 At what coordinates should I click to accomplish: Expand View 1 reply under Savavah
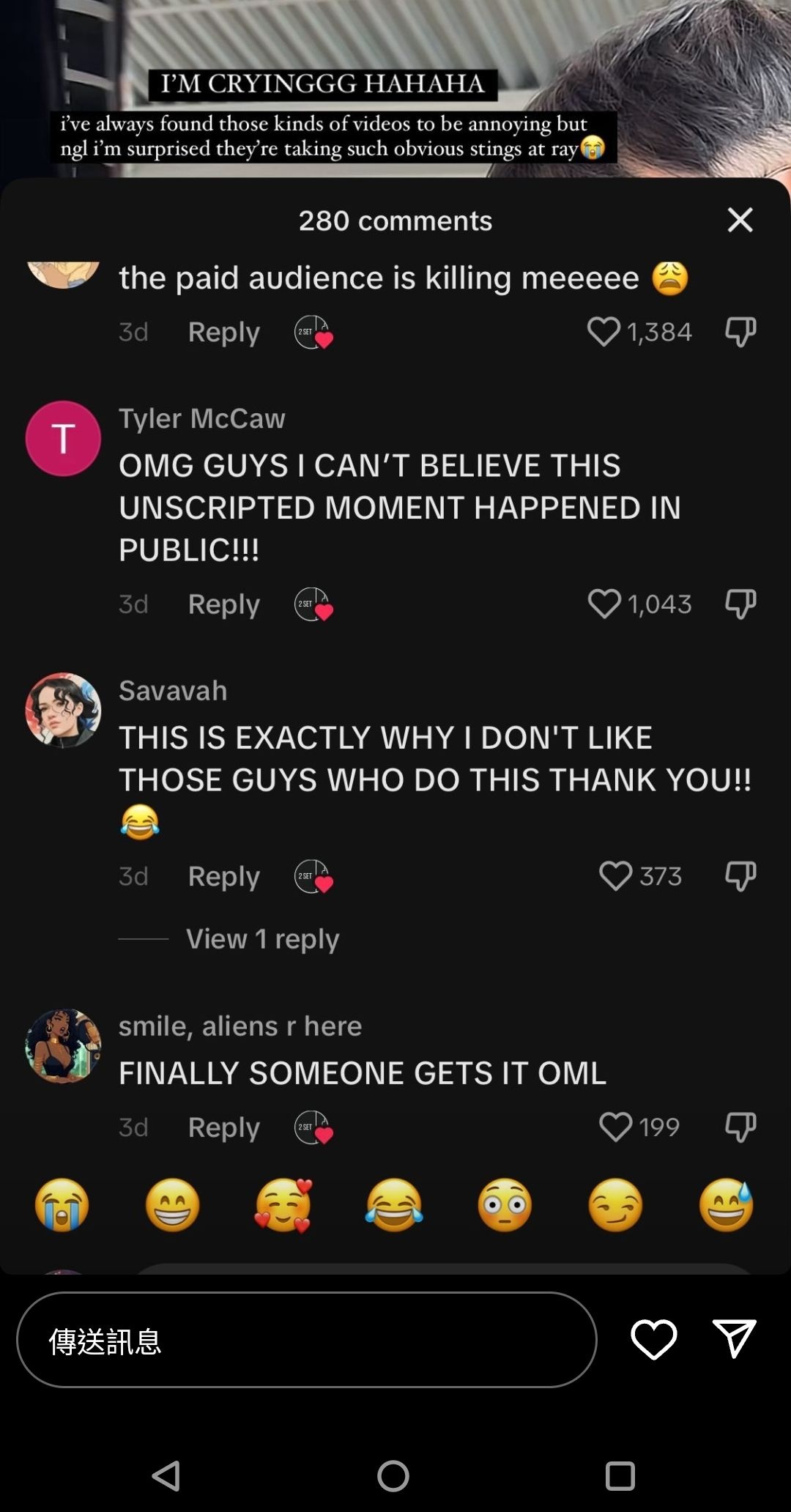coord(262,939)
